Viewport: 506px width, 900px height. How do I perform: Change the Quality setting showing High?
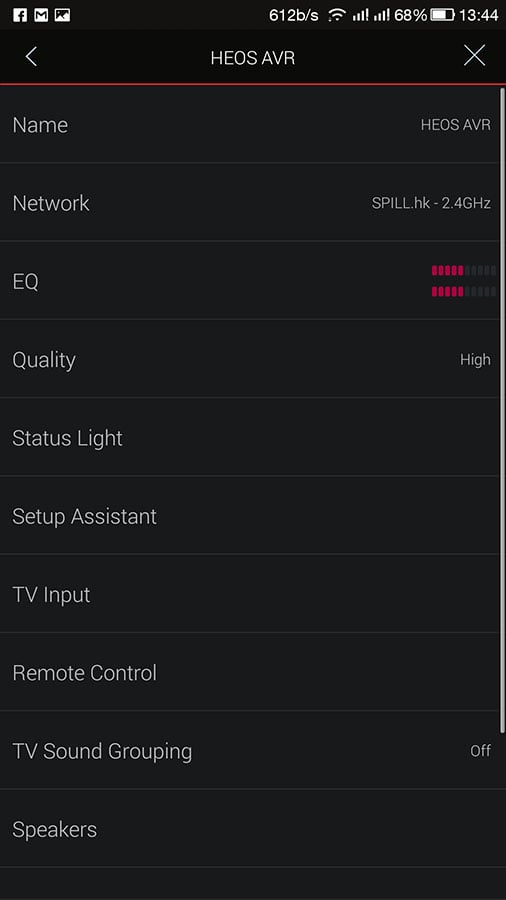tap(250, 359)
